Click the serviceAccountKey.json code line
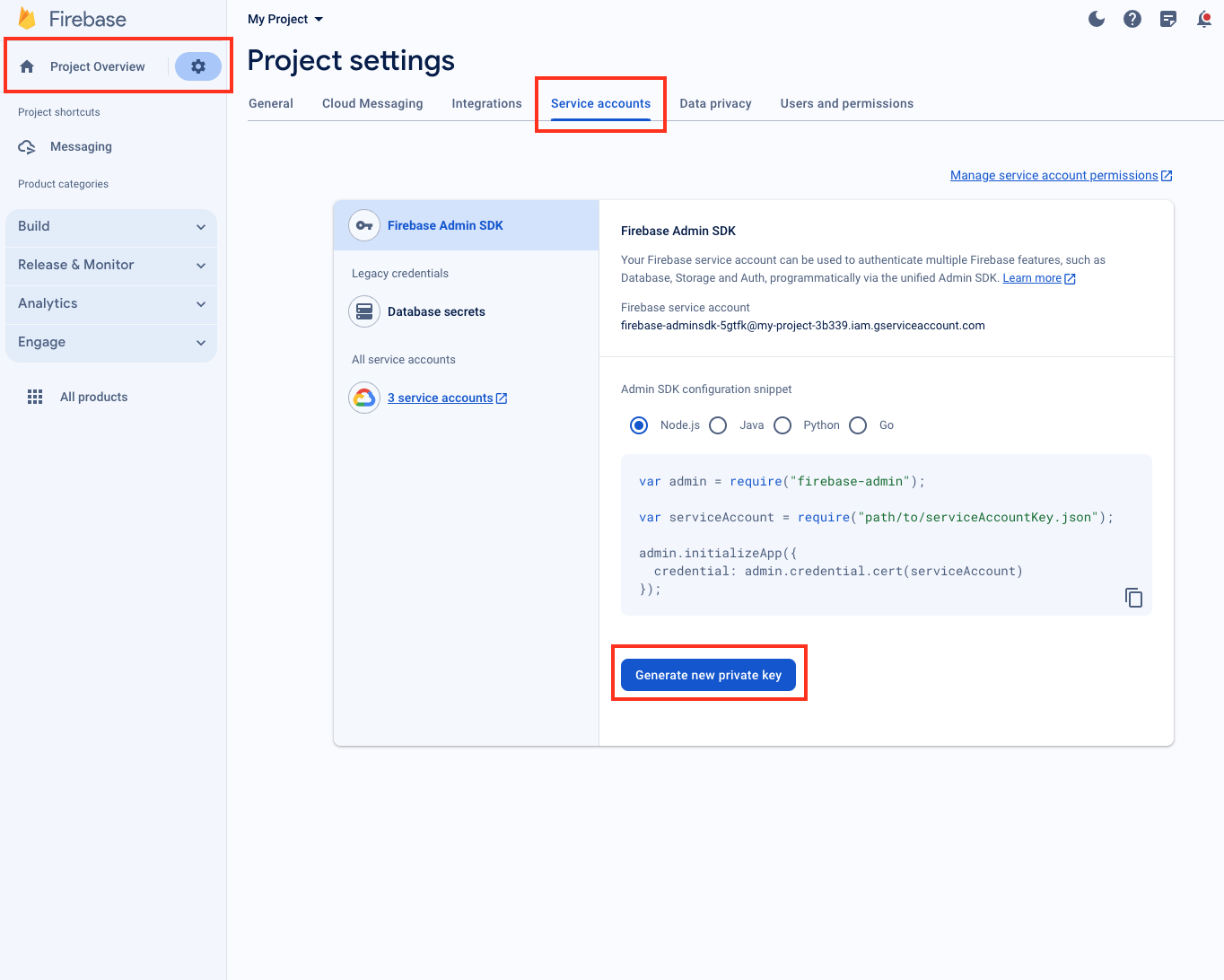The height and width of the screenshot is (980, 1224). click(876, 518)
